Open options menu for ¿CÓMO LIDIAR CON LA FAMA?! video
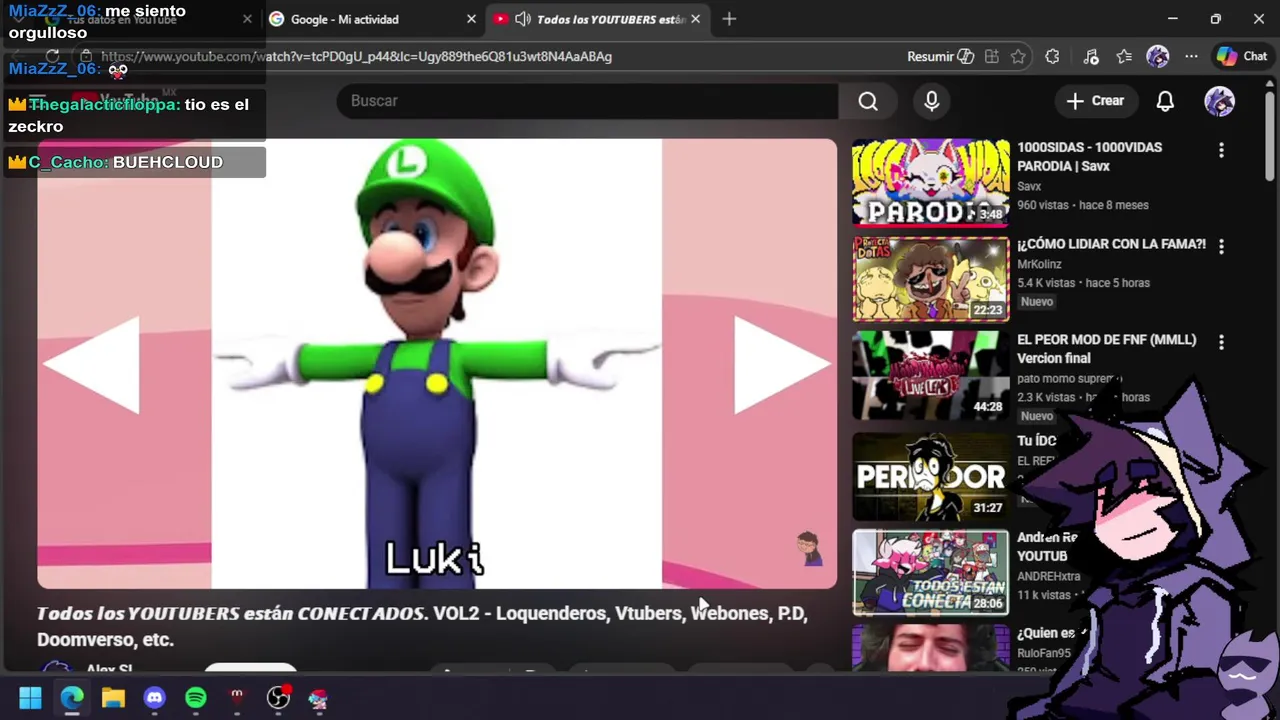This screenshot has width=1280, height=720. coord(1221,246)
